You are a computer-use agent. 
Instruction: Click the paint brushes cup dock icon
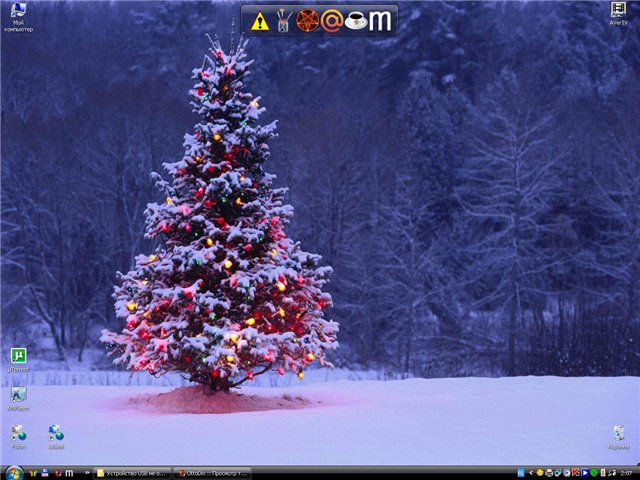pos(284,21)
